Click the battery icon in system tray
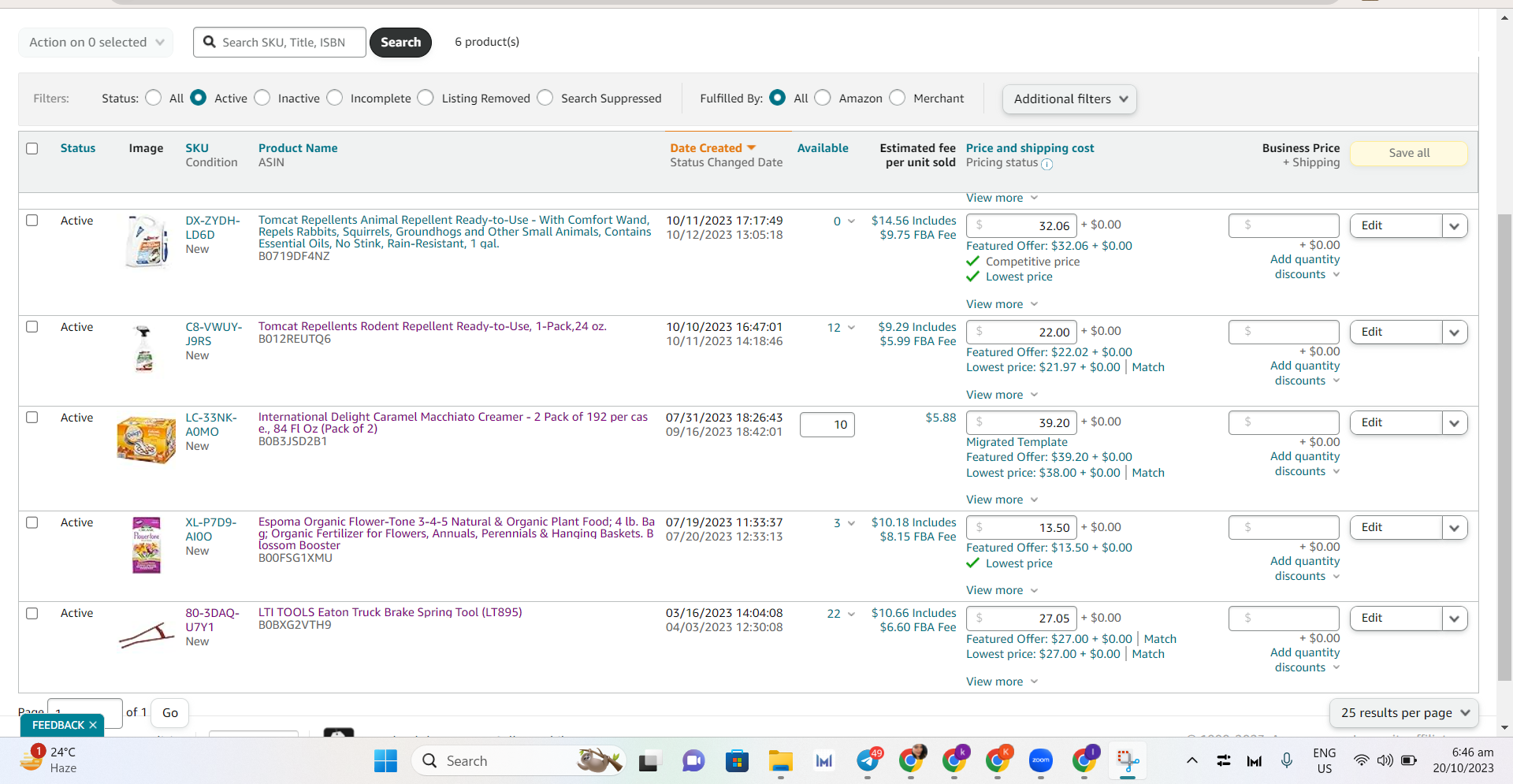1513x784 pixels. [1409, 760]
